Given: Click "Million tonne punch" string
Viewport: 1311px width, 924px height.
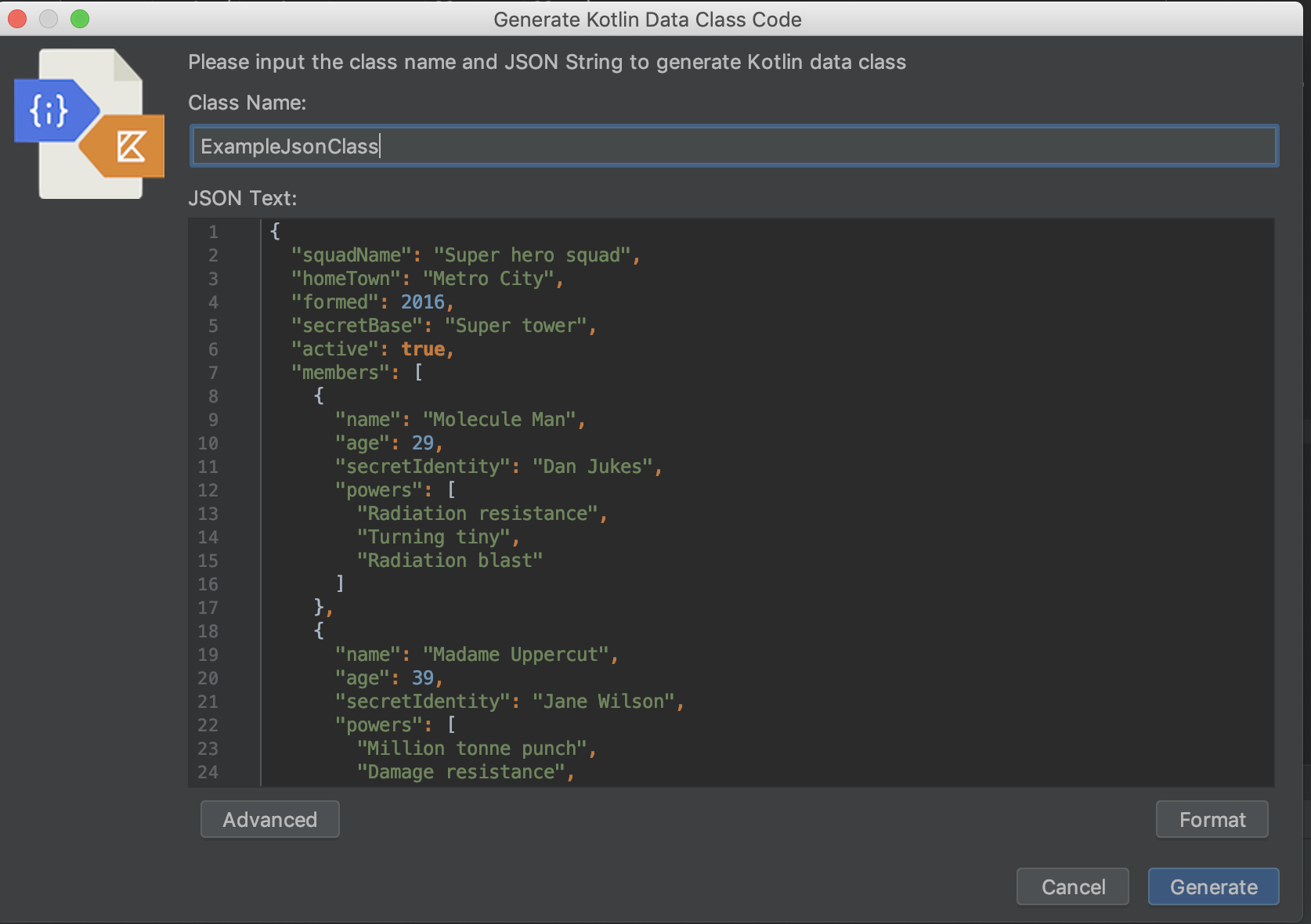Looking at the screenshot, I should tap(472, 749).
